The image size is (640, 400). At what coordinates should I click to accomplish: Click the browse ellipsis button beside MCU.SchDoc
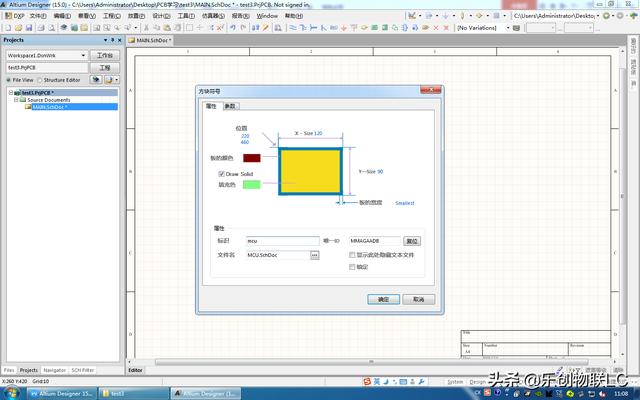point(314,255)
